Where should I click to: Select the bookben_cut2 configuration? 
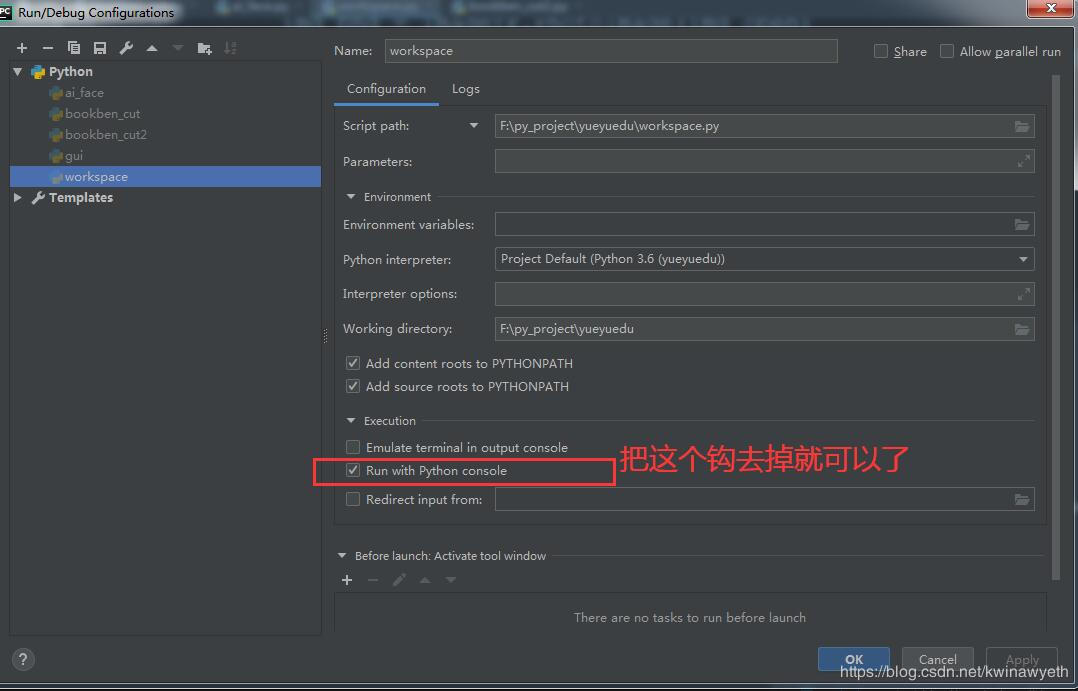[105, 135]
